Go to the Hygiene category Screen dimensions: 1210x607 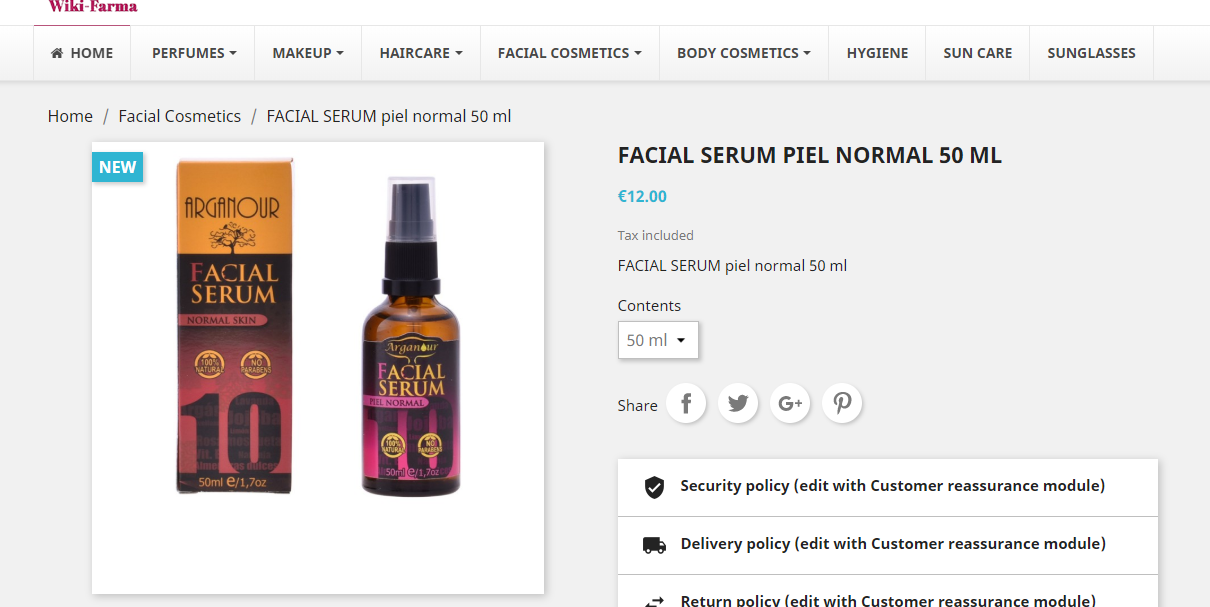click(x=878, y=53)
